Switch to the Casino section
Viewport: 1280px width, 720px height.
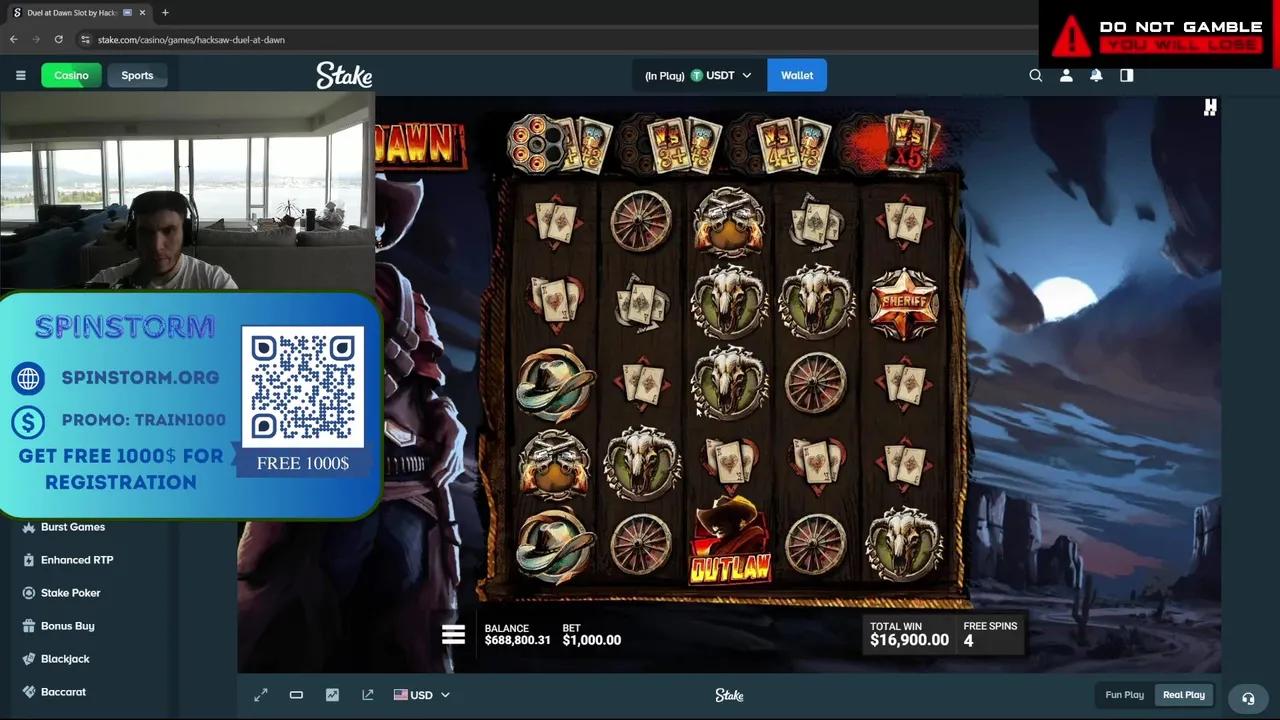tap(71, 75)
